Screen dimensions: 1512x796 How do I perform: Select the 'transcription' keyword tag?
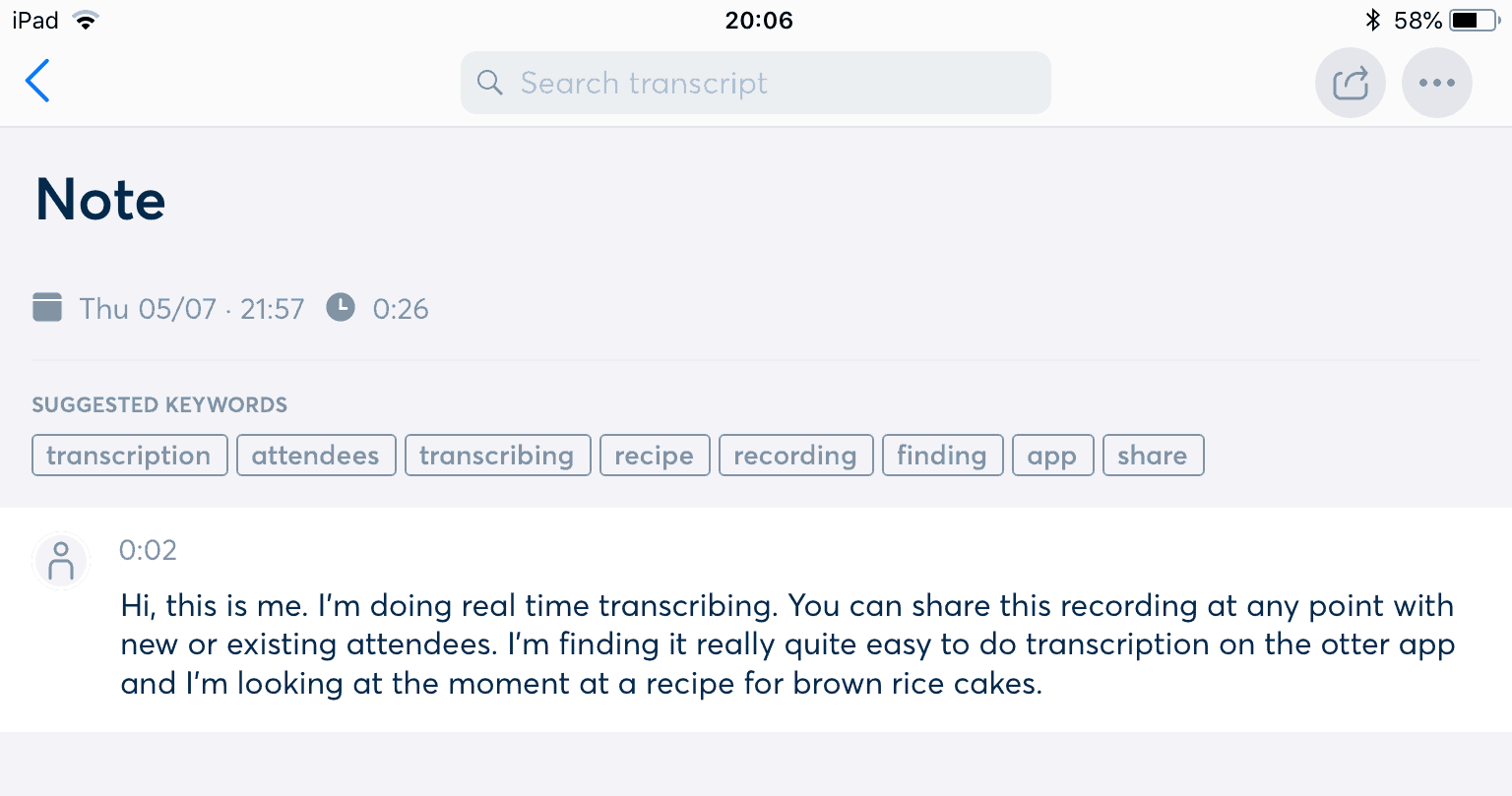130,456
